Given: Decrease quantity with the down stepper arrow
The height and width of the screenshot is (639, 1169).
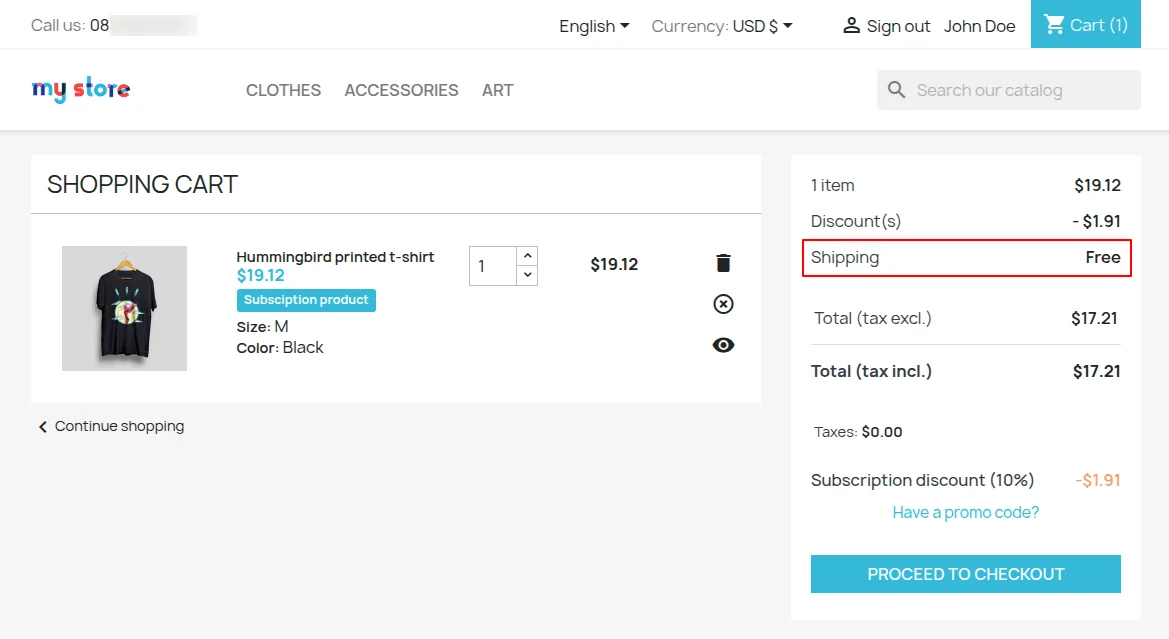Looking at the screenshot, I should 527,274.
